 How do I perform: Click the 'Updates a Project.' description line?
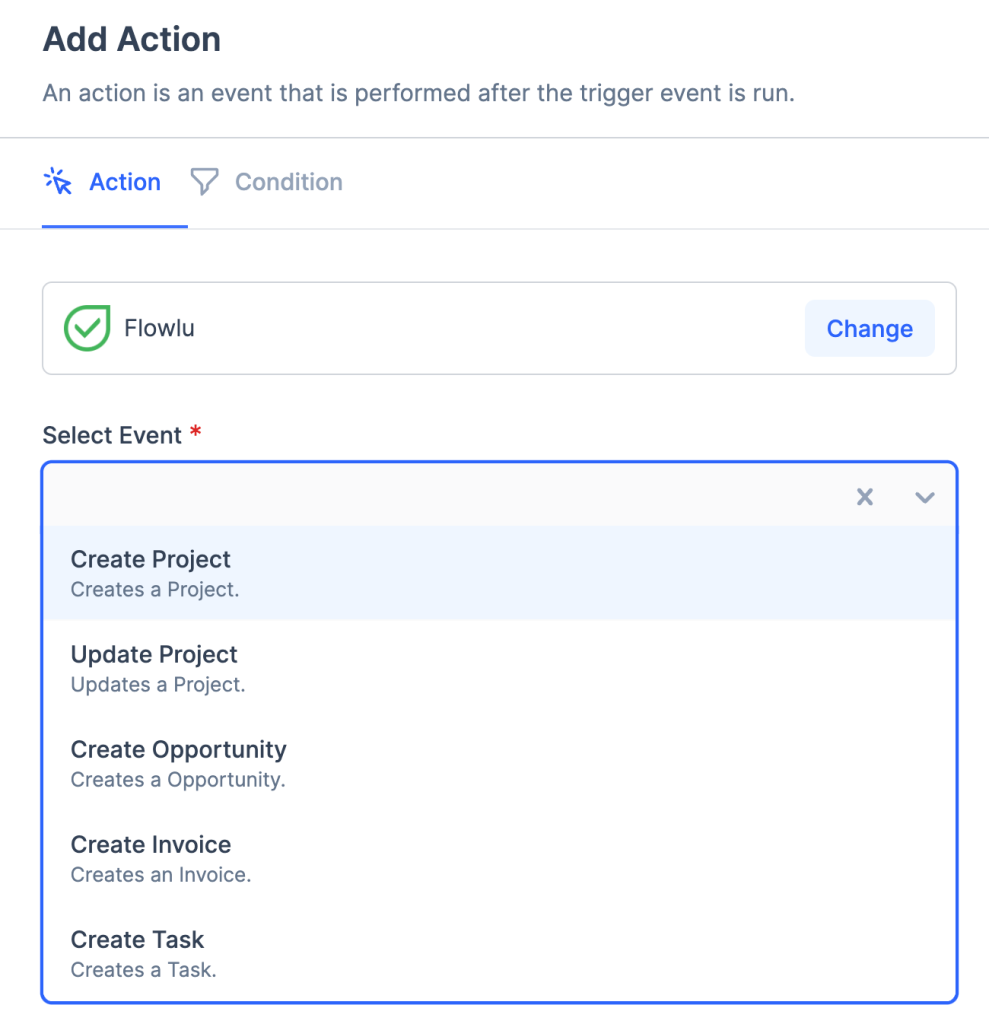pyautogui.click(x=158, y=685)
